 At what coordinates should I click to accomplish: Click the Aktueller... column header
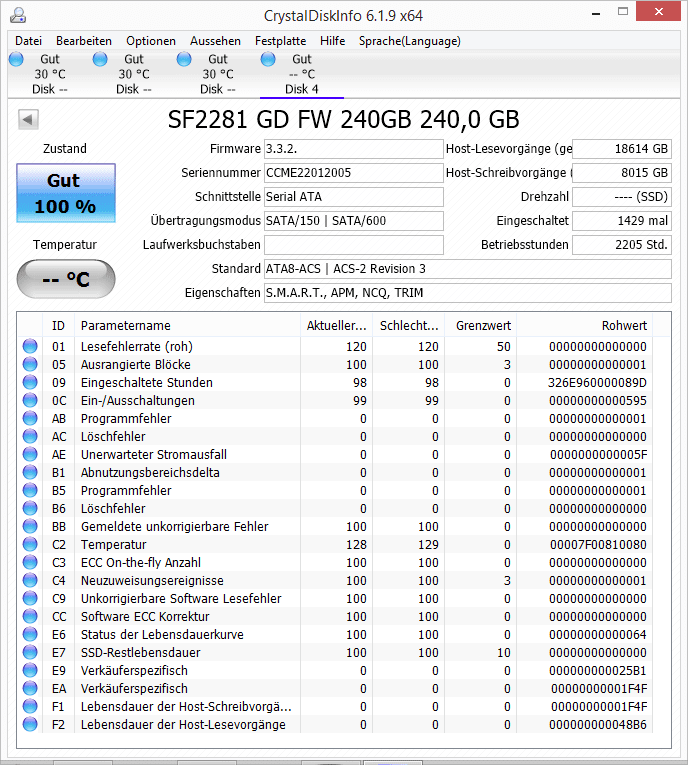click(x=337, y=325)
